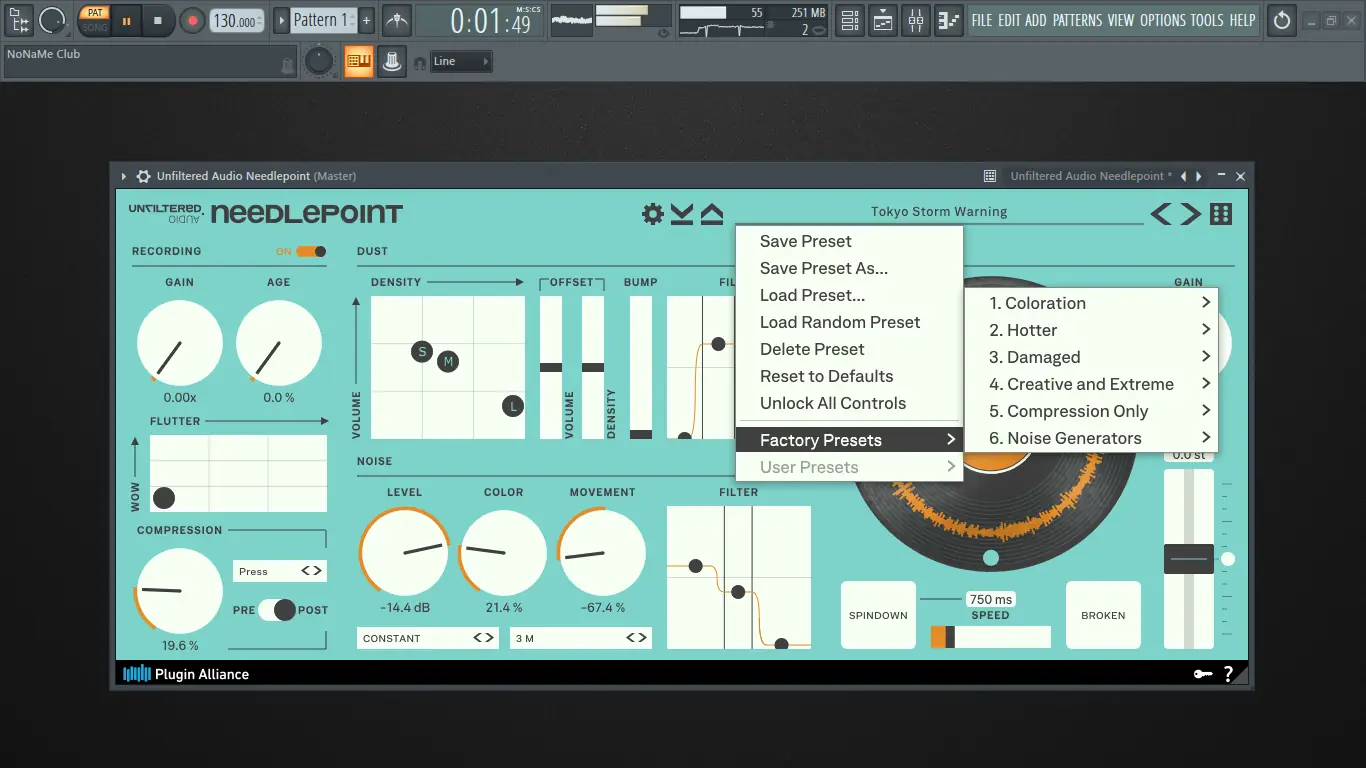Open the Pattern 1 selector
The height and width of the screenshot is (768, 1366).
323,20
